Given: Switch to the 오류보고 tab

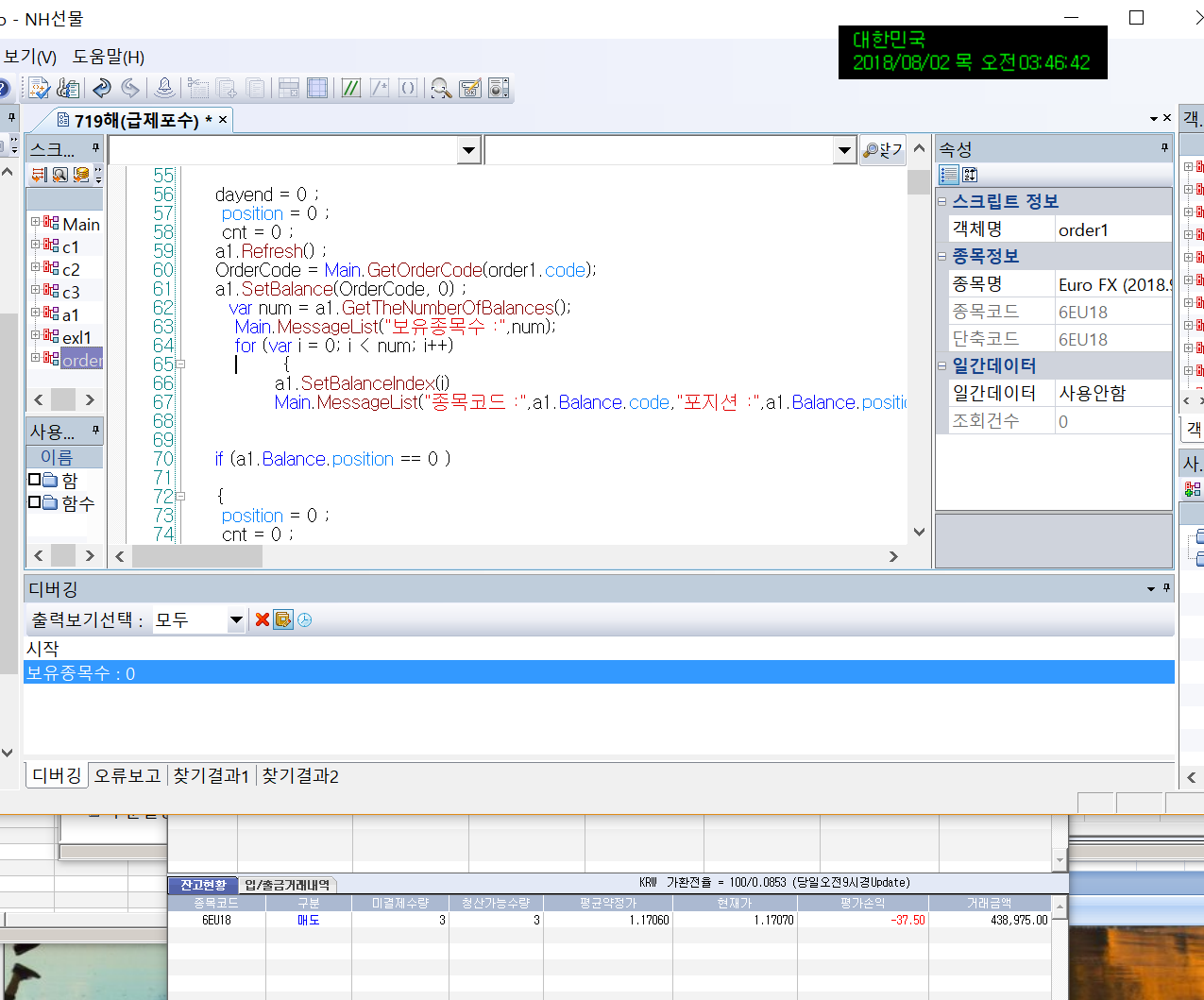Looking at the screenshot, I should coord(127,775).
